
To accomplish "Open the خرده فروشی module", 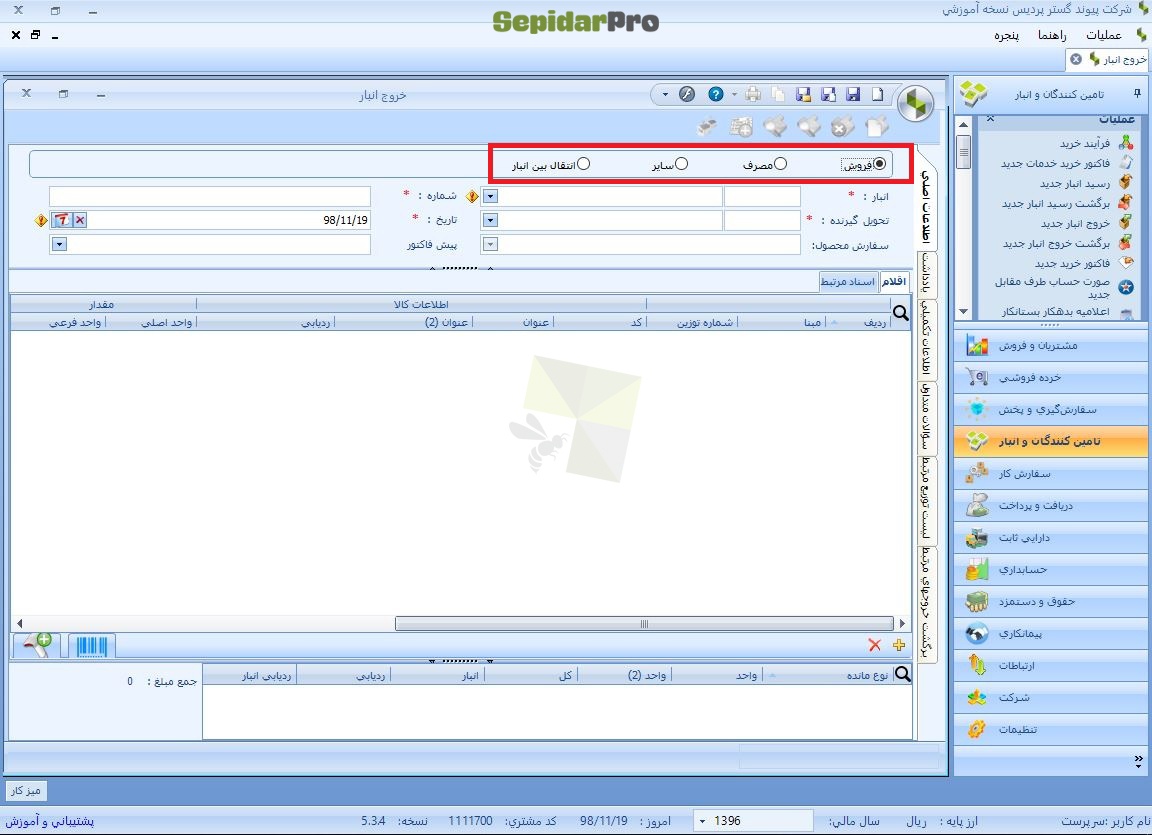I will [1051, 377].
